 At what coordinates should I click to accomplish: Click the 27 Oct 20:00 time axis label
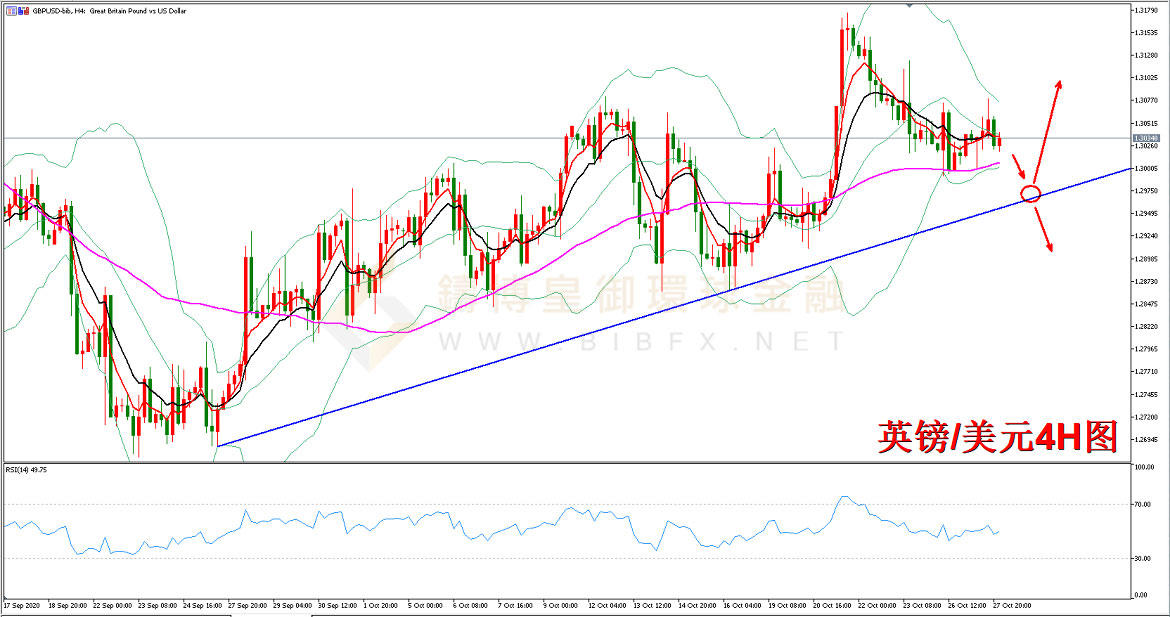[1013, 605]
